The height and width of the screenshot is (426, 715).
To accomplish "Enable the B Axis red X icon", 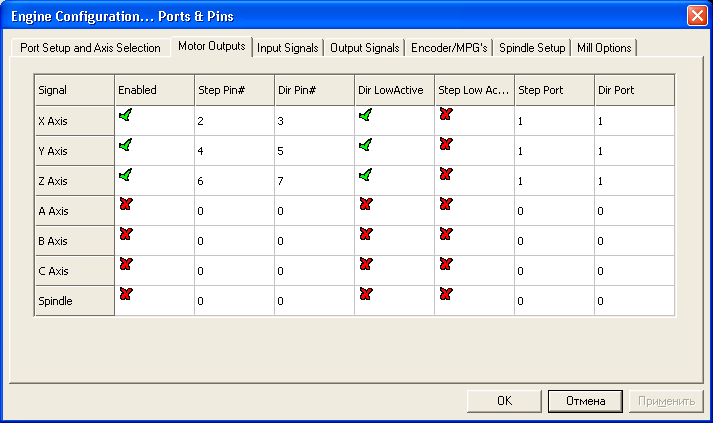I will (x=125, y=235).
